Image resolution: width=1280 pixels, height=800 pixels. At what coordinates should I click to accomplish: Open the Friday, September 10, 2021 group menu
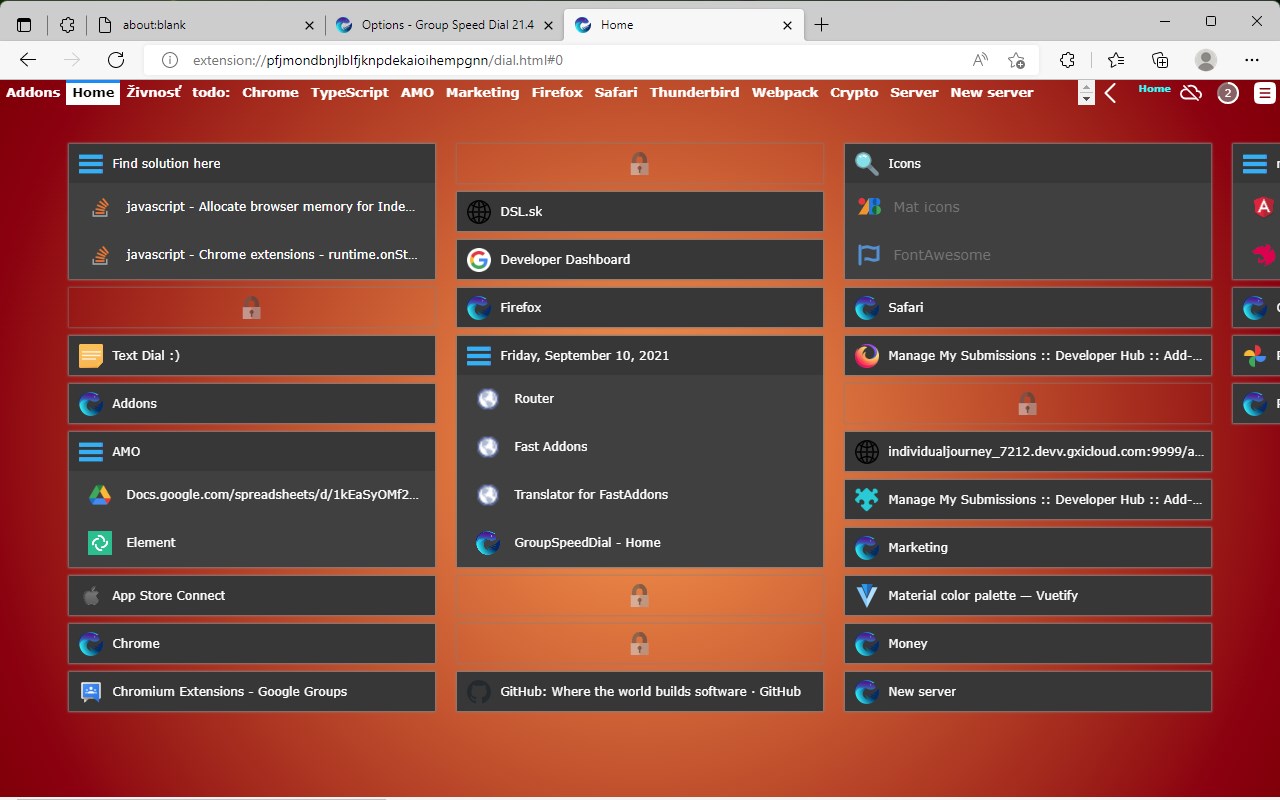pyautogui.click(x=477, y=355)
